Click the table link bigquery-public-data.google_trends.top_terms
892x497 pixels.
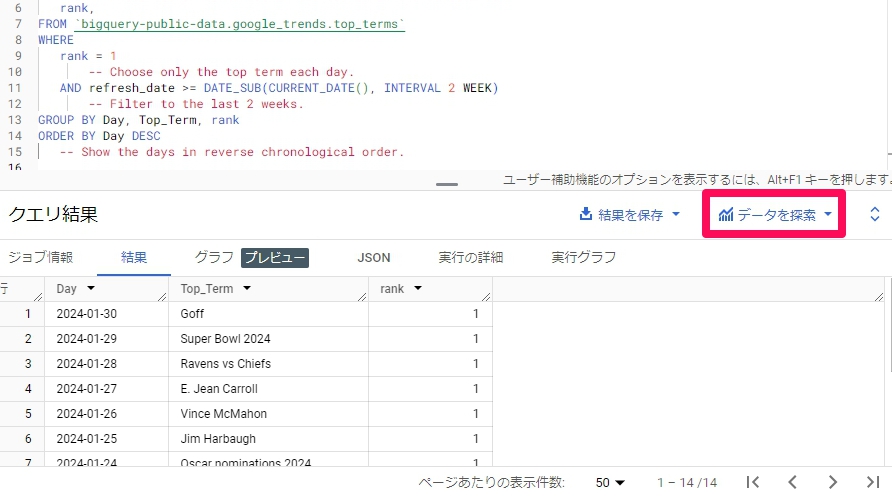[239, 24]
